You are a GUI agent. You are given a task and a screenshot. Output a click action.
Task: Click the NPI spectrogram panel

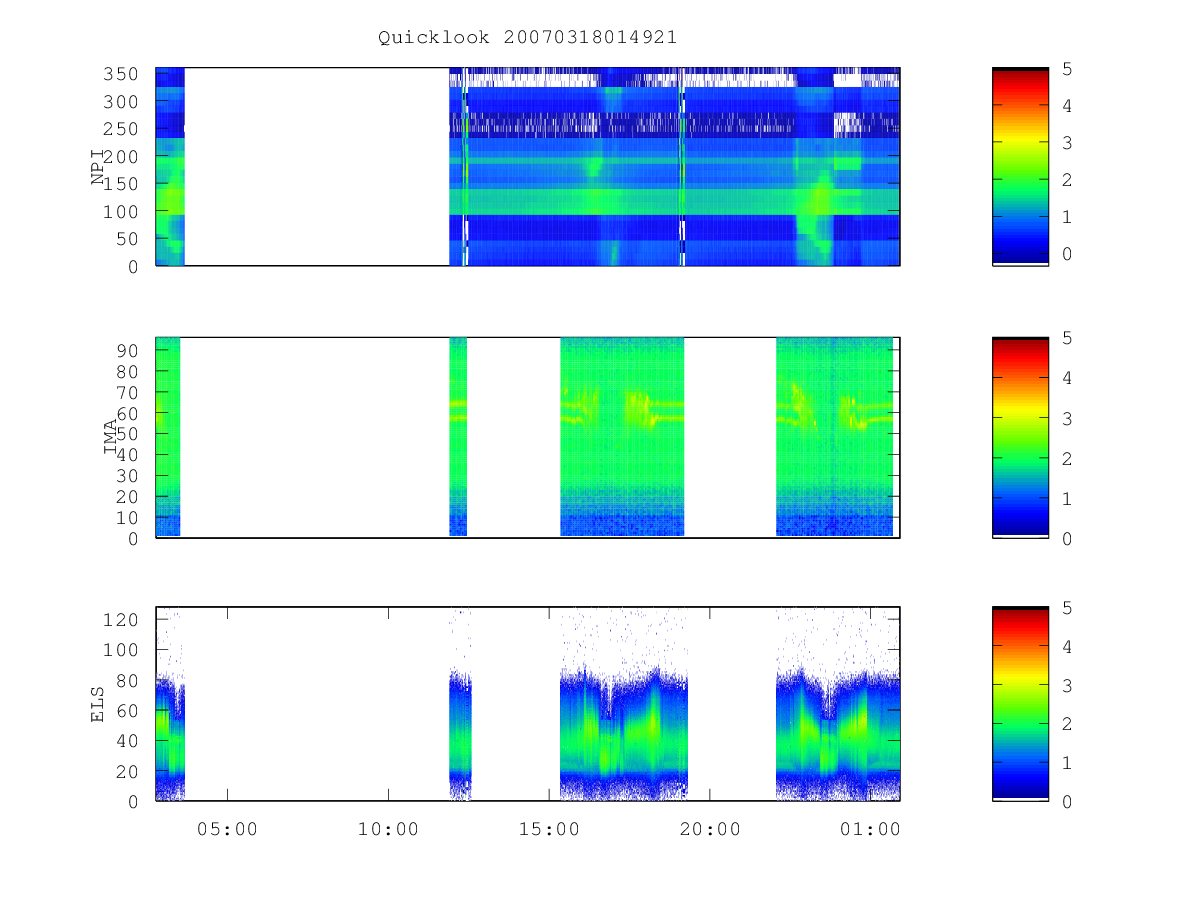point(528,166)
